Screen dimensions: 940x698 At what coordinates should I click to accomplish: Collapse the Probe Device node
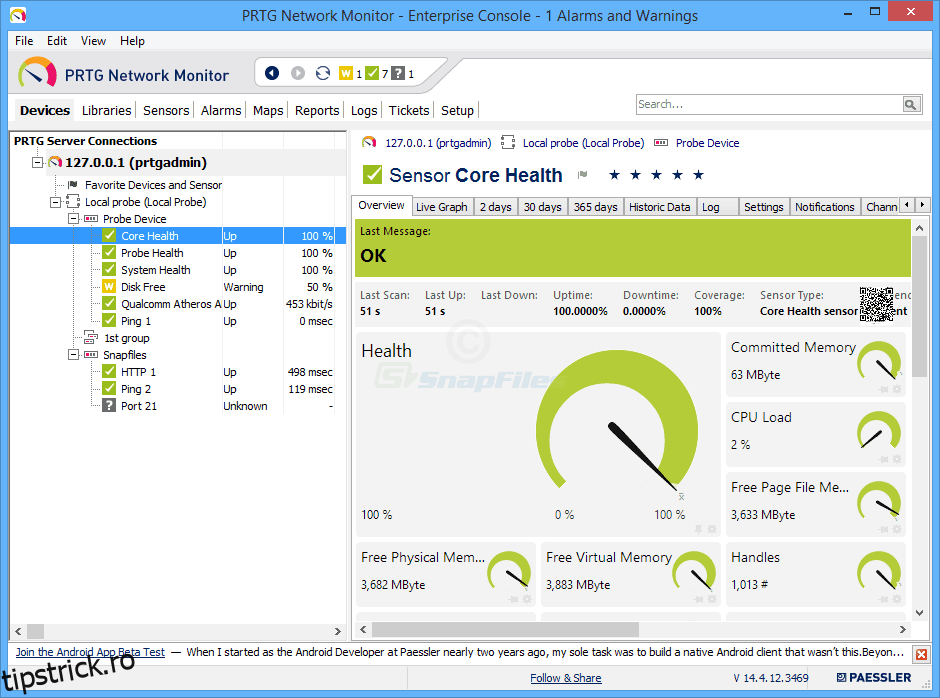(x=73, y=219)
